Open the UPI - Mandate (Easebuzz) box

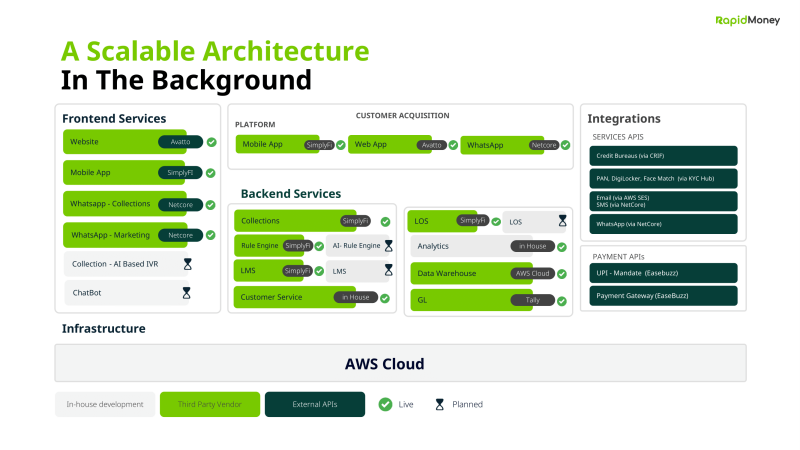(663, 272)
